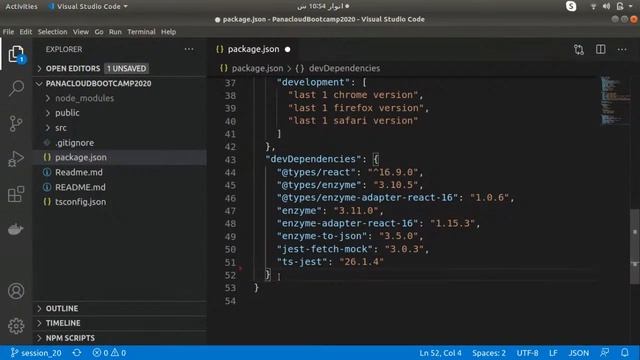Open the Explorer view in activity bar
Screen dimensions: 640x360
click(16, 54)
